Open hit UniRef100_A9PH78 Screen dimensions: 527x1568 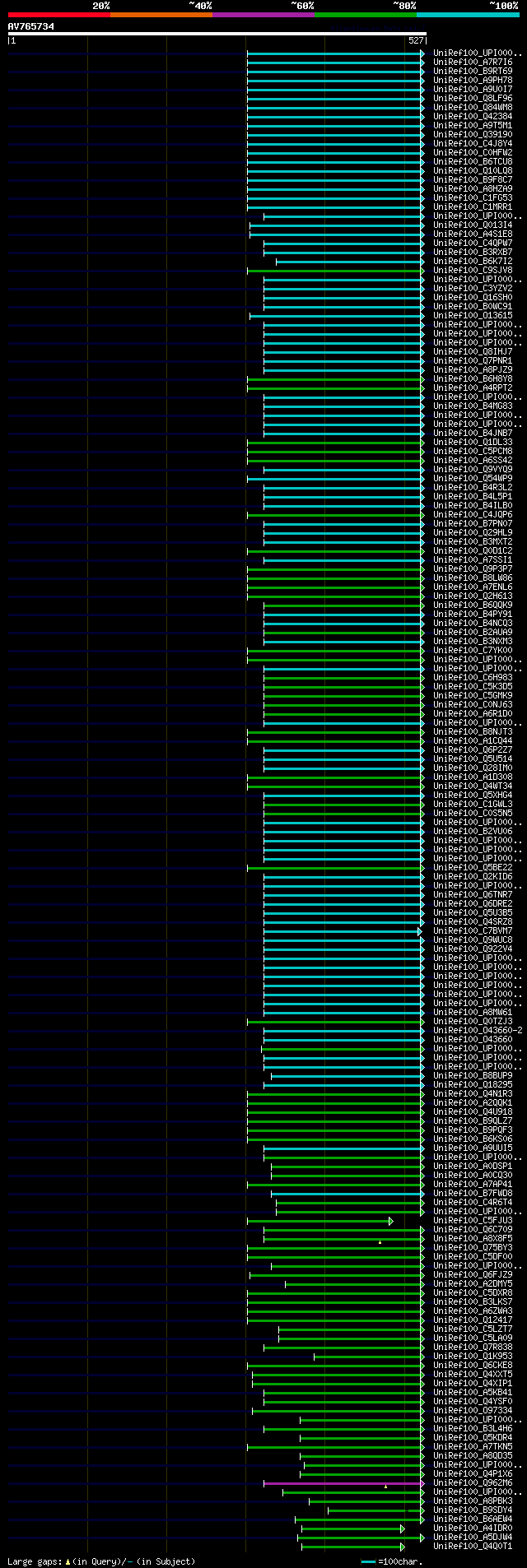pos(473,80)
